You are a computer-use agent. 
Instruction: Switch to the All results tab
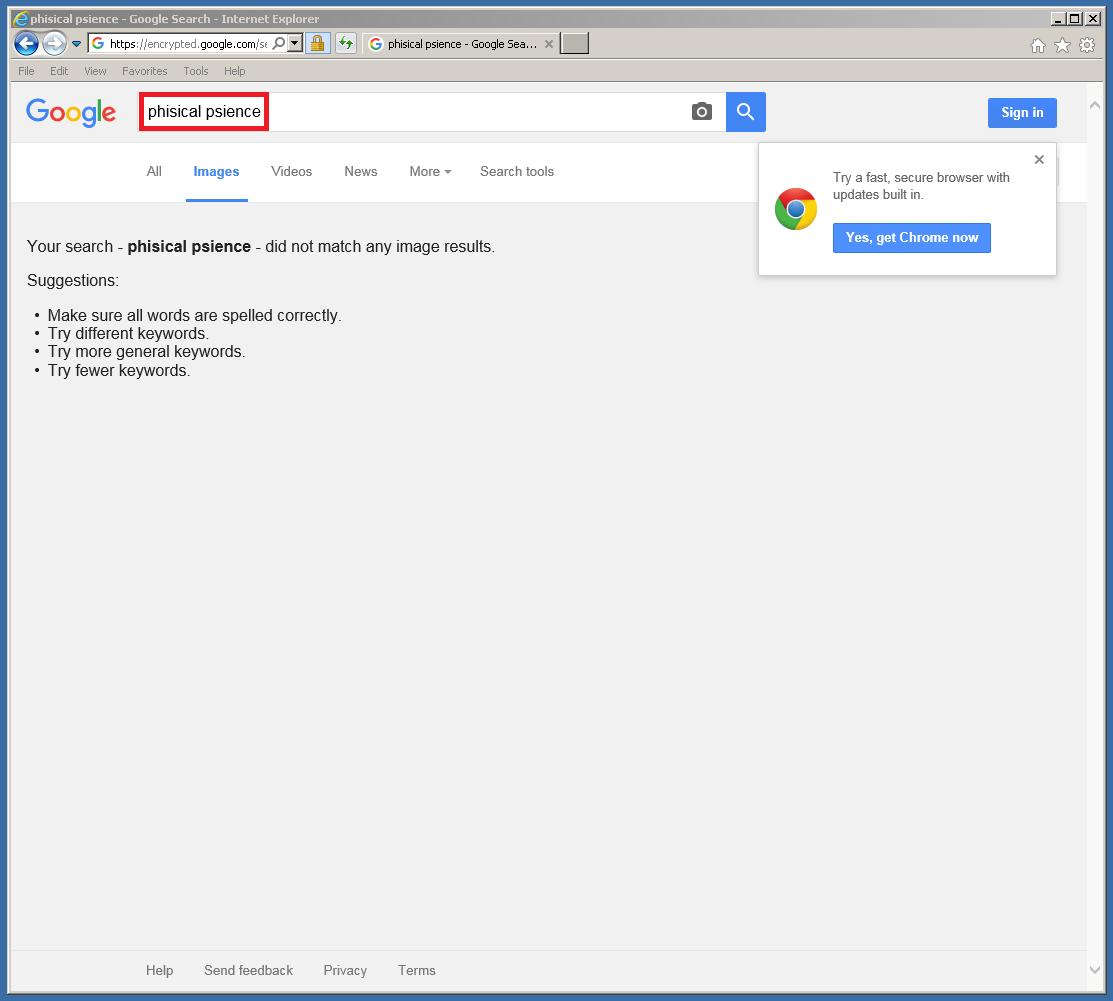tap(154, 171)
